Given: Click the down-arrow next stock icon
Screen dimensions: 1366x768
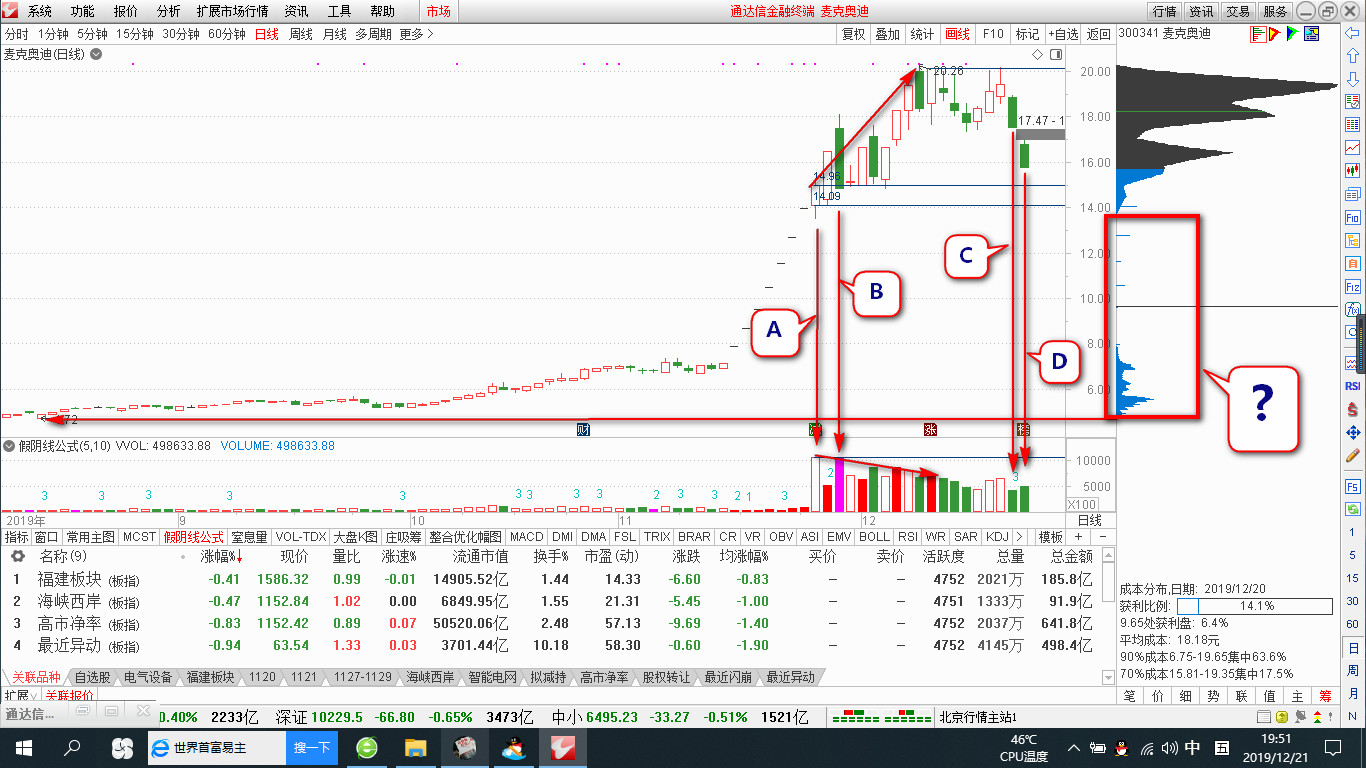Looking at the screenshot, I should point(1353,79).
